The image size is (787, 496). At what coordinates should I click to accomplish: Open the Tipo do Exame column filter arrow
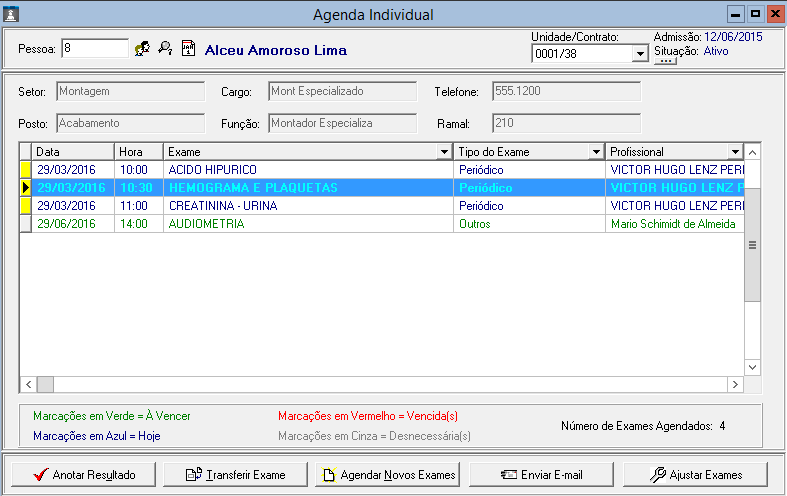coord(596,152)
